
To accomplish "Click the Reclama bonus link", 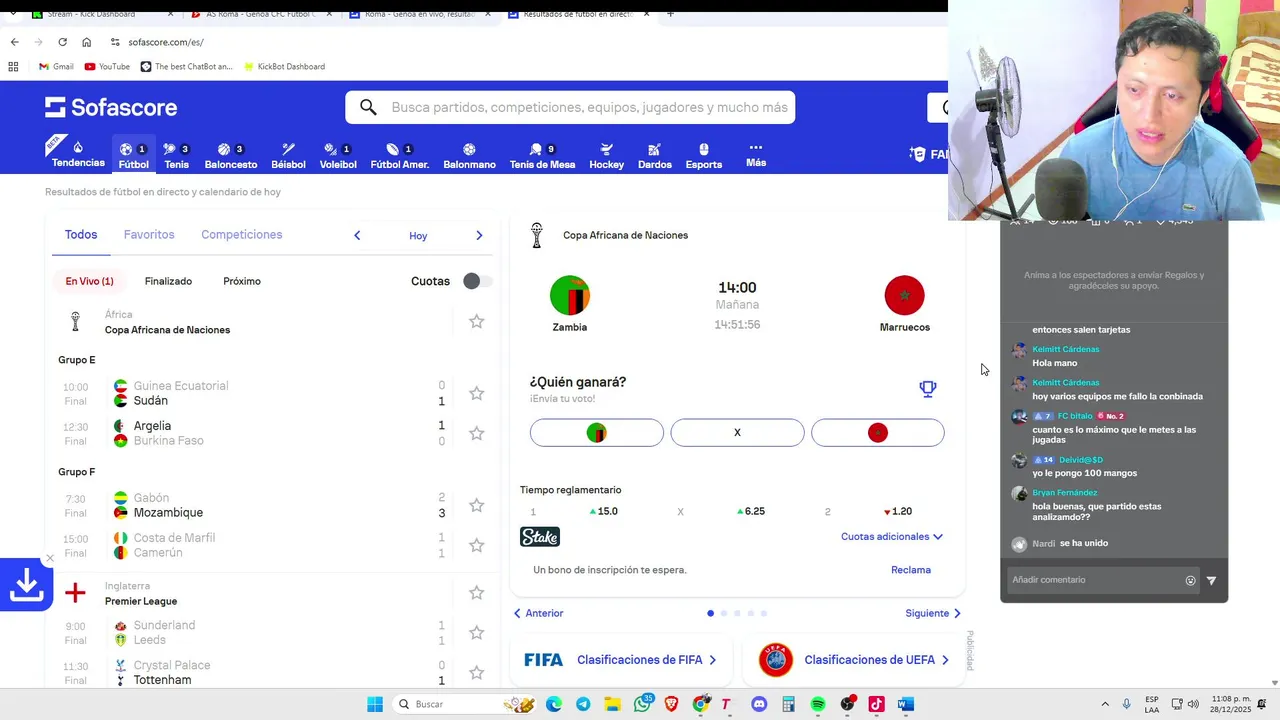I will [x=911, y=570].
